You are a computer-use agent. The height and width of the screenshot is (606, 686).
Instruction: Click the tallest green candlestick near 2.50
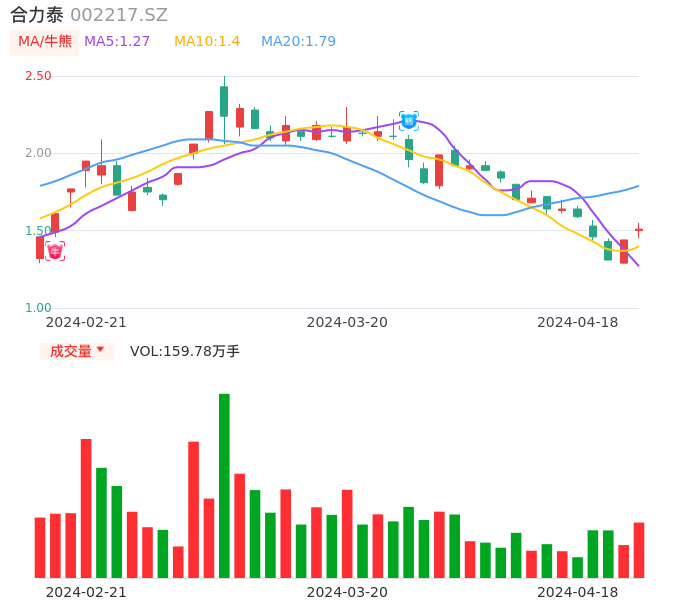224,101
